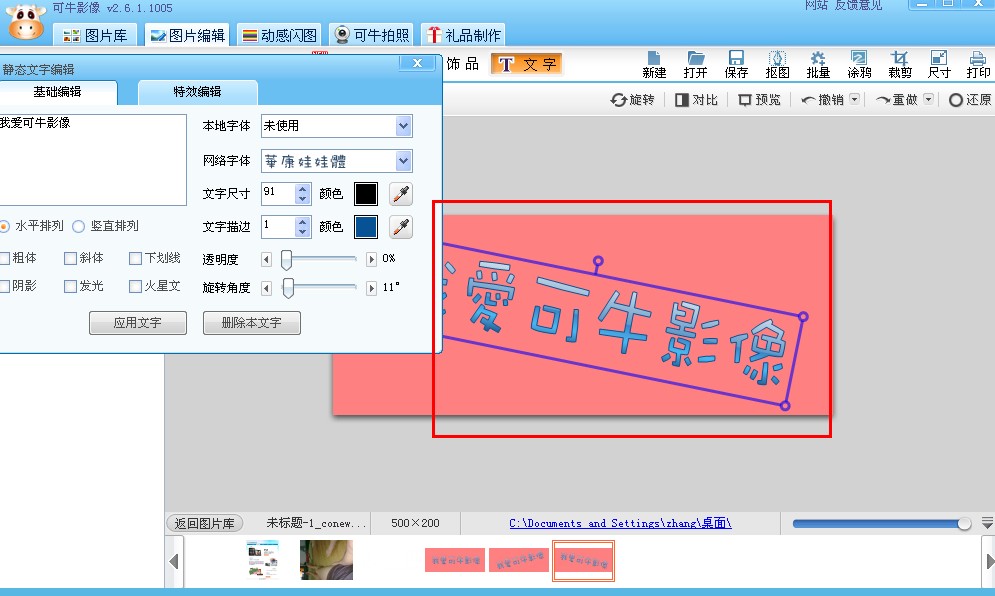Switch to the 图片库 tab
Image resolution: width=995 pixels, height=596 pixels.
click(x=95, y=36)
